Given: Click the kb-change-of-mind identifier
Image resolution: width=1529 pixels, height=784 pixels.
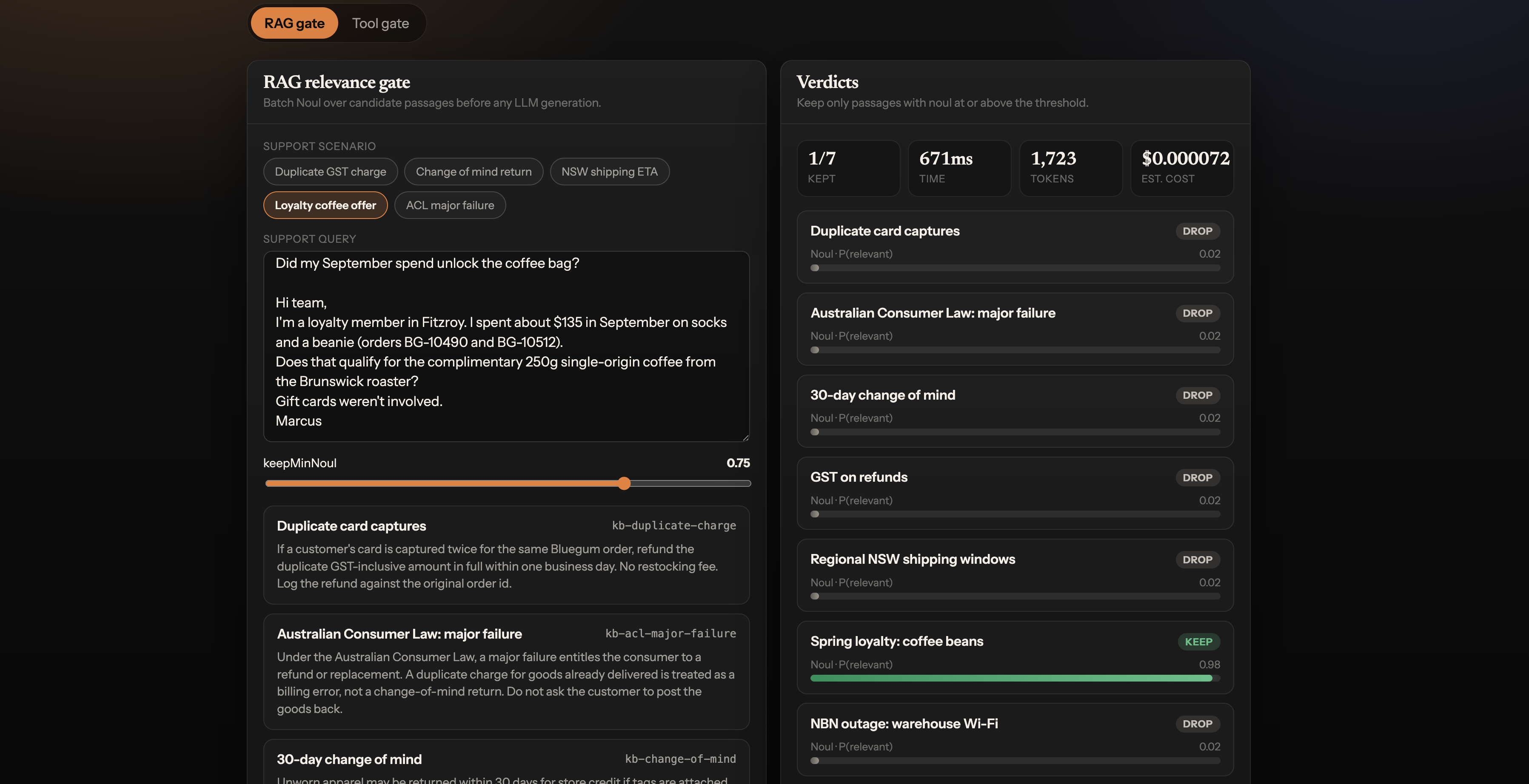Looking at the screenshot, I should click(680, 758).
